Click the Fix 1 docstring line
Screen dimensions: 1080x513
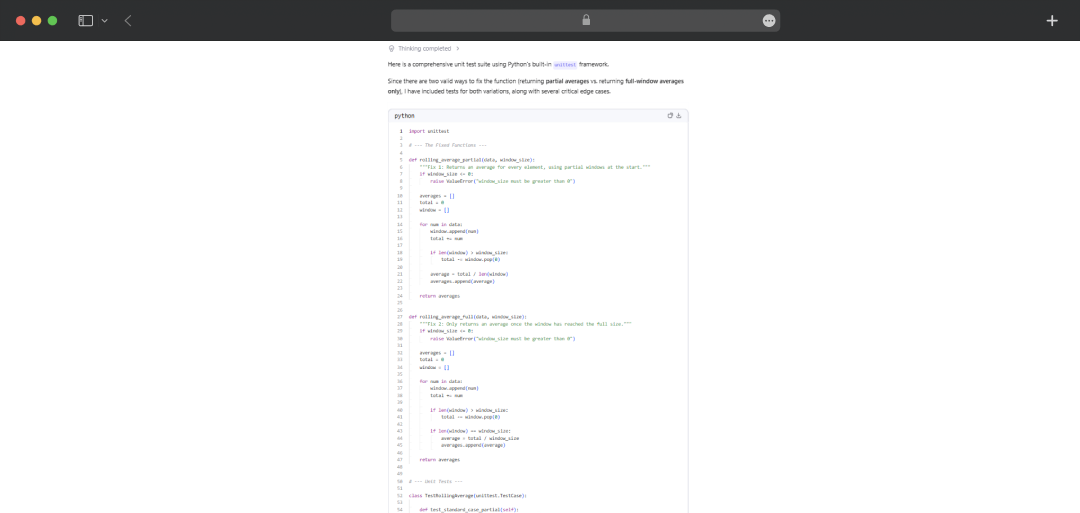[x=534, y=167]
